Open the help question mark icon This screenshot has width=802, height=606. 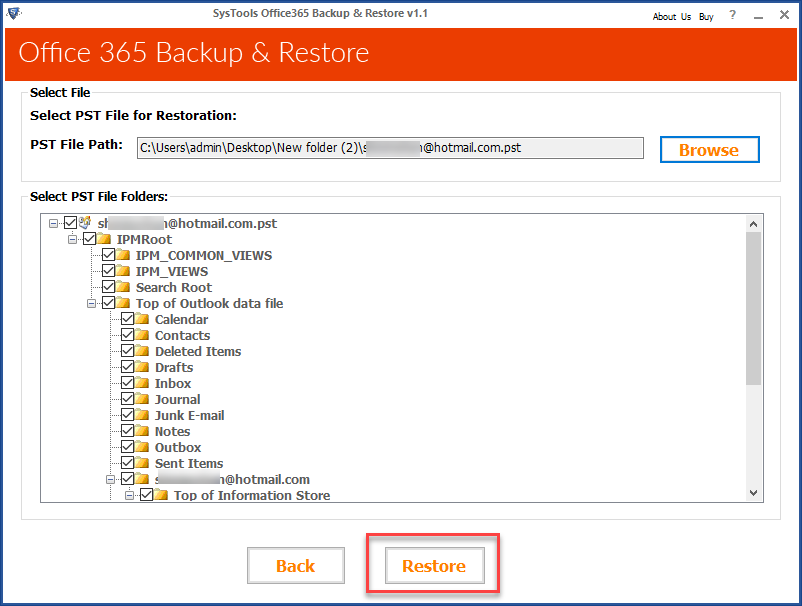click(x=732, y=15)
